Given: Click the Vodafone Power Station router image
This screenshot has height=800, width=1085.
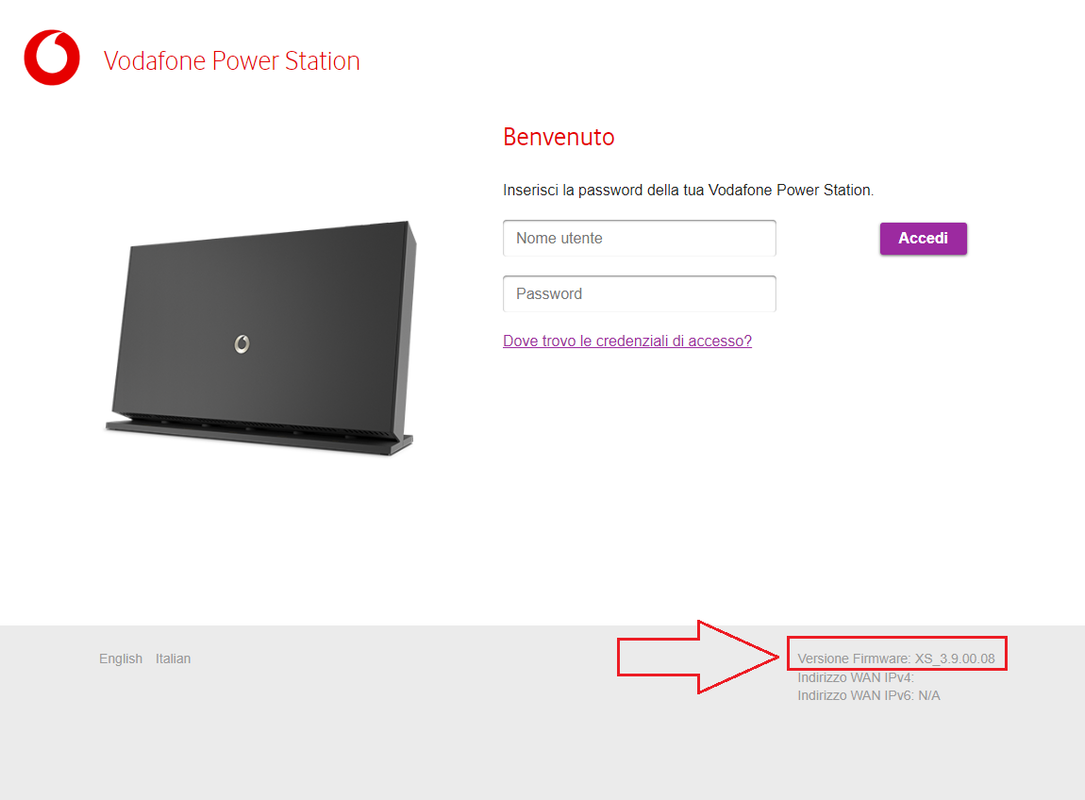Looking at the screenshot, I should (261, 338).
